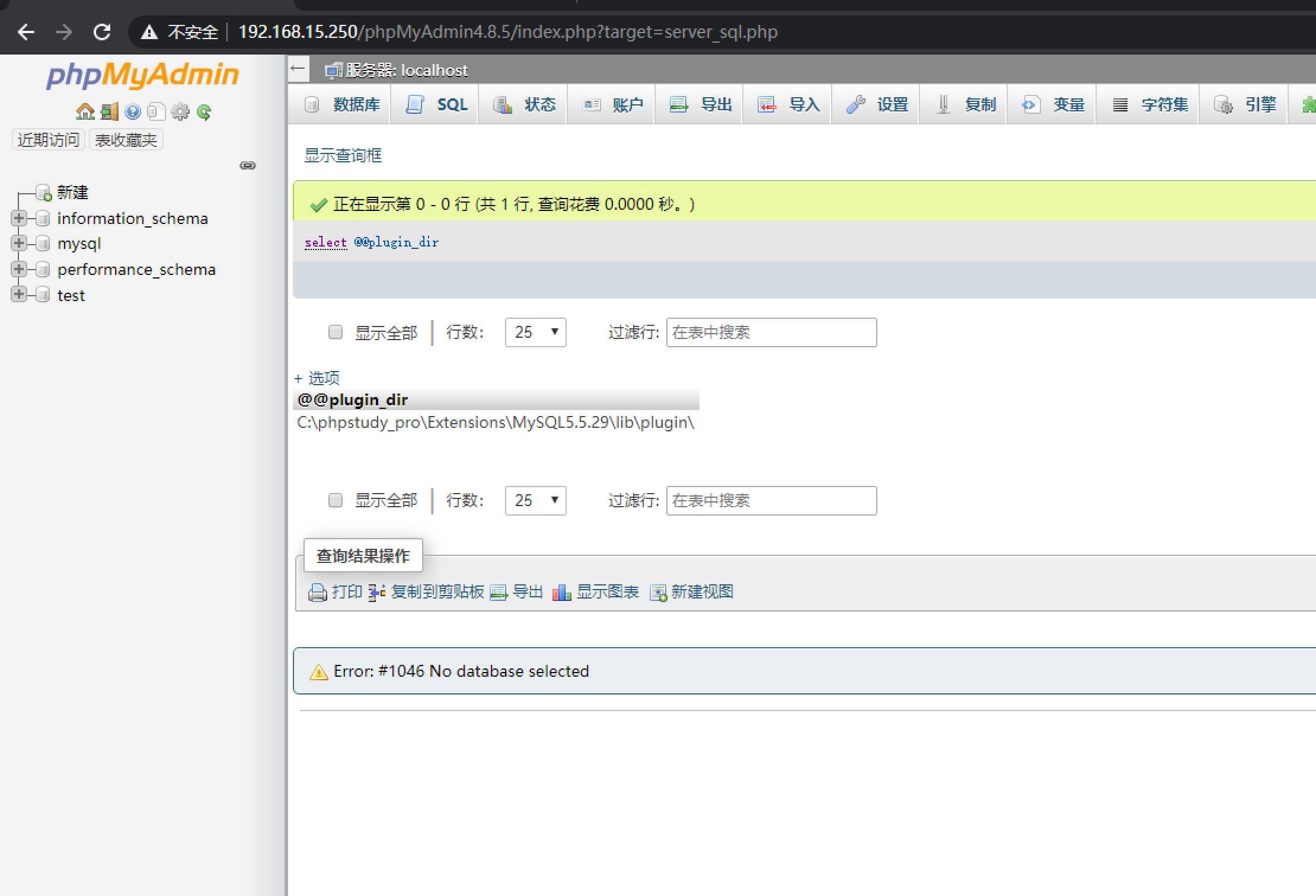Click the browser forward arrow
The width and height of the screenshot is (1316, 896).
coord(63,31)
